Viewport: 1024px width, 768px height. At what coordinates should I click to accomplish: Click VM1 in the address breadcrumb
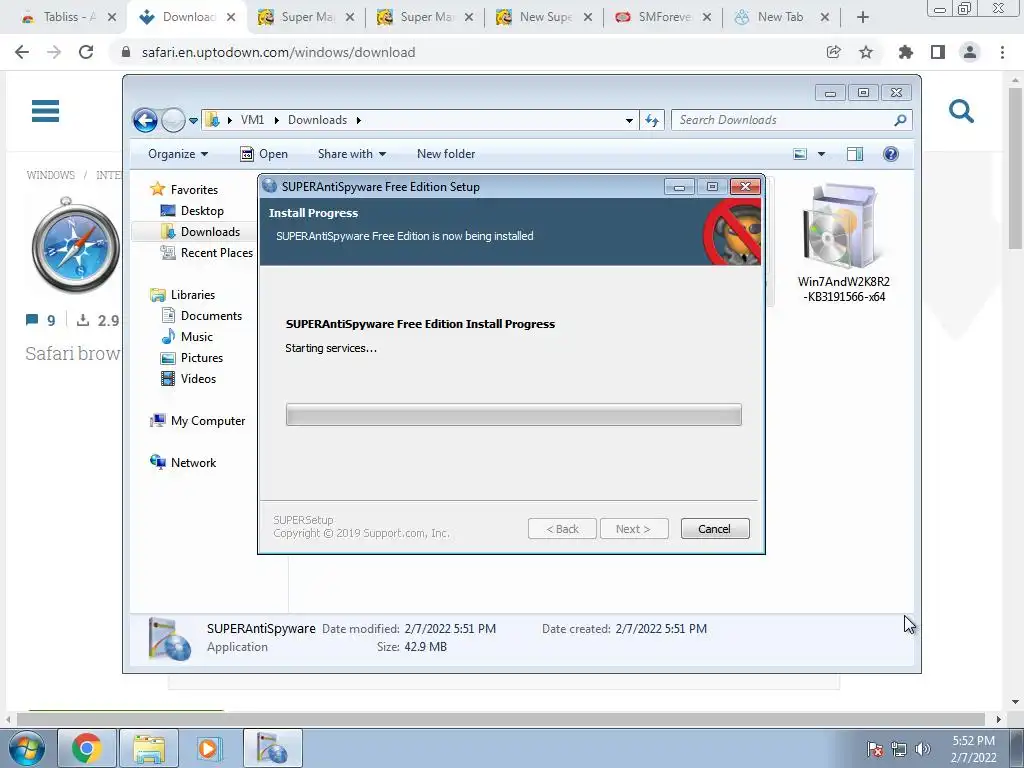(252, 120)
